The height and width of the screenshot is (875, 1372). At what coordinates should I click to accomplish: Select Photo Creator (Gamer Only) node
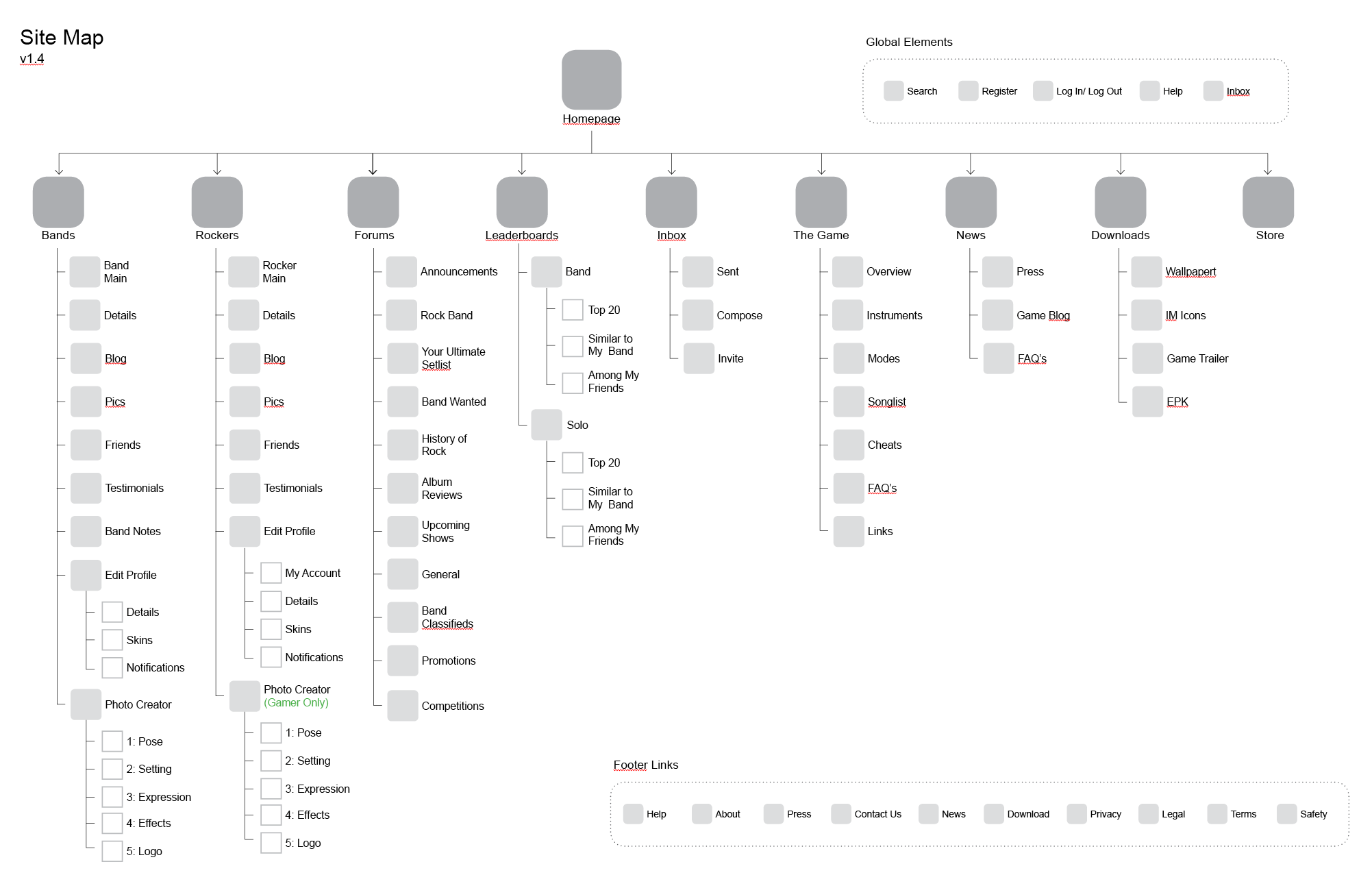click(245, 696)
